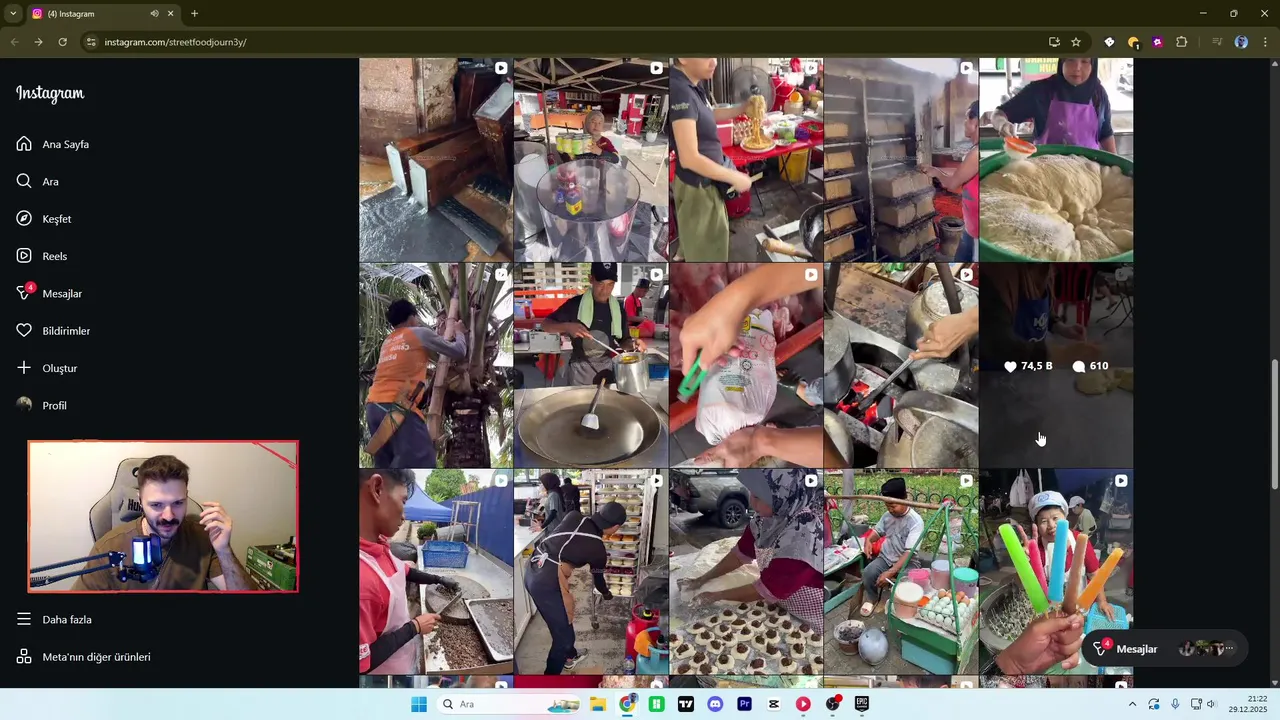This screenshot has height=720, width=1280.
Task: Go forward in browser history
Action: 38,42
